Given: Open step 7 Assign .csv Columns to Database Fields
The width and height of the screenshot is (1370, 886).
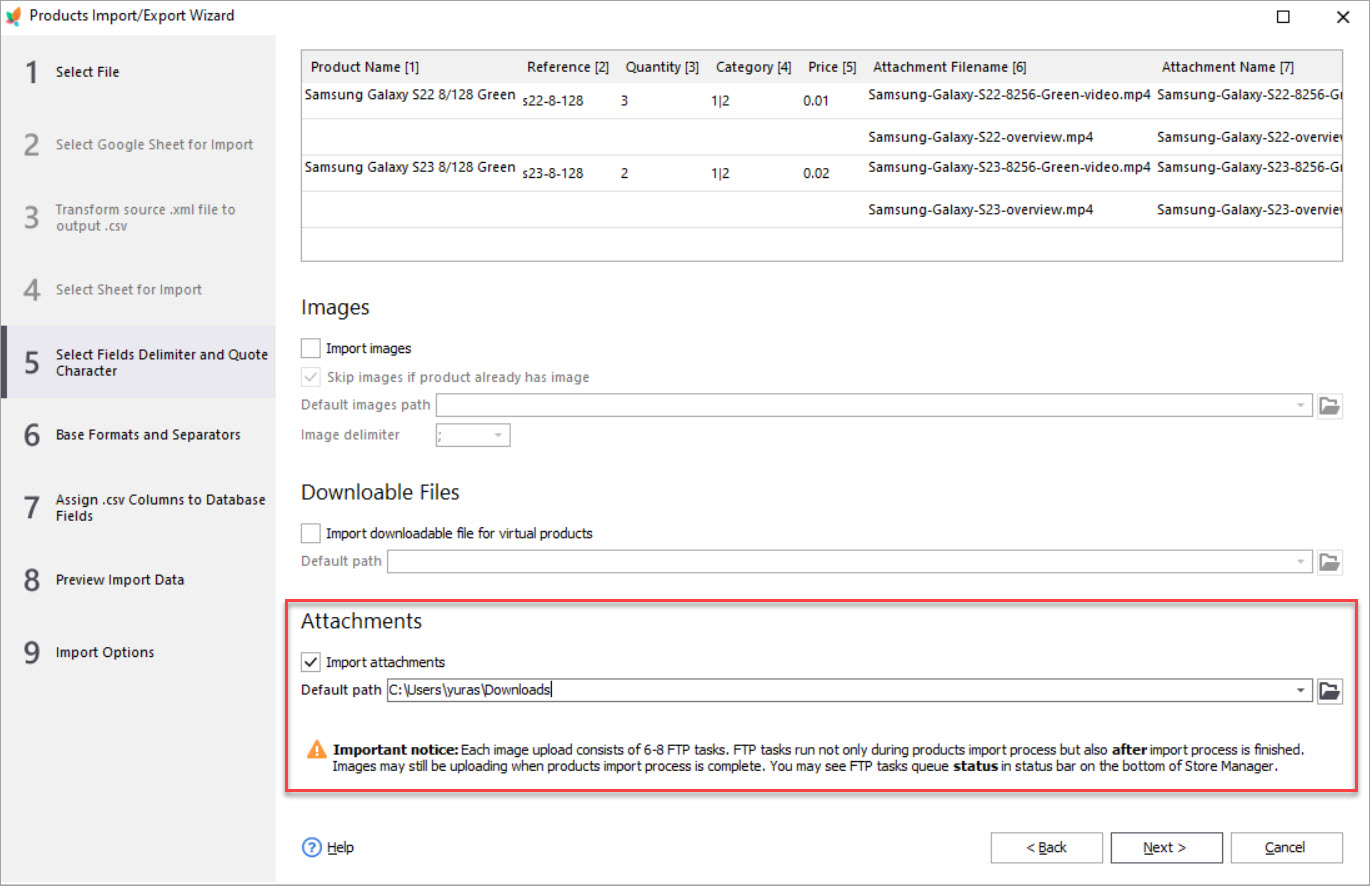Looking at the screenshot, I should tap(138, 507).
